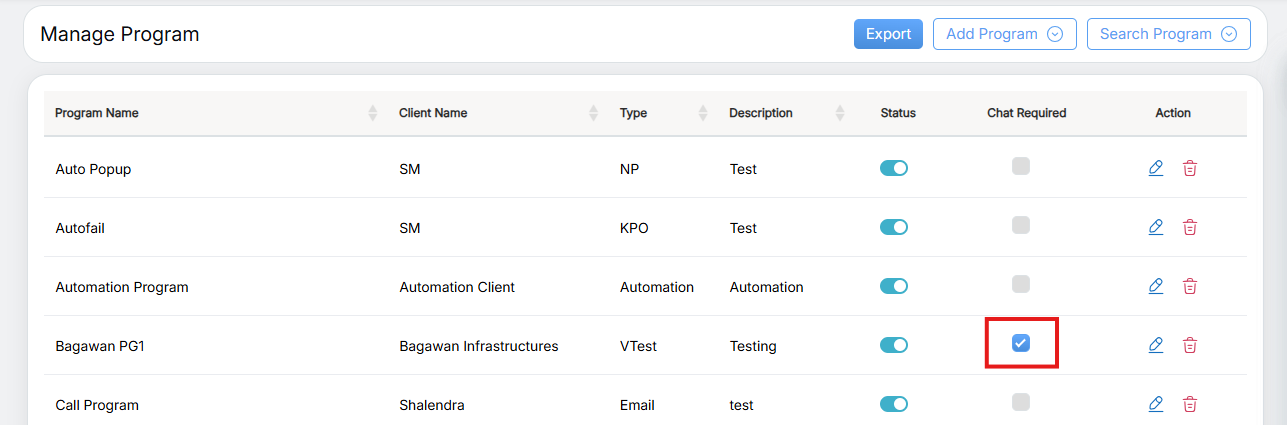
Task: Toggle status switch for Auto Popup
Action: [893, 168]
